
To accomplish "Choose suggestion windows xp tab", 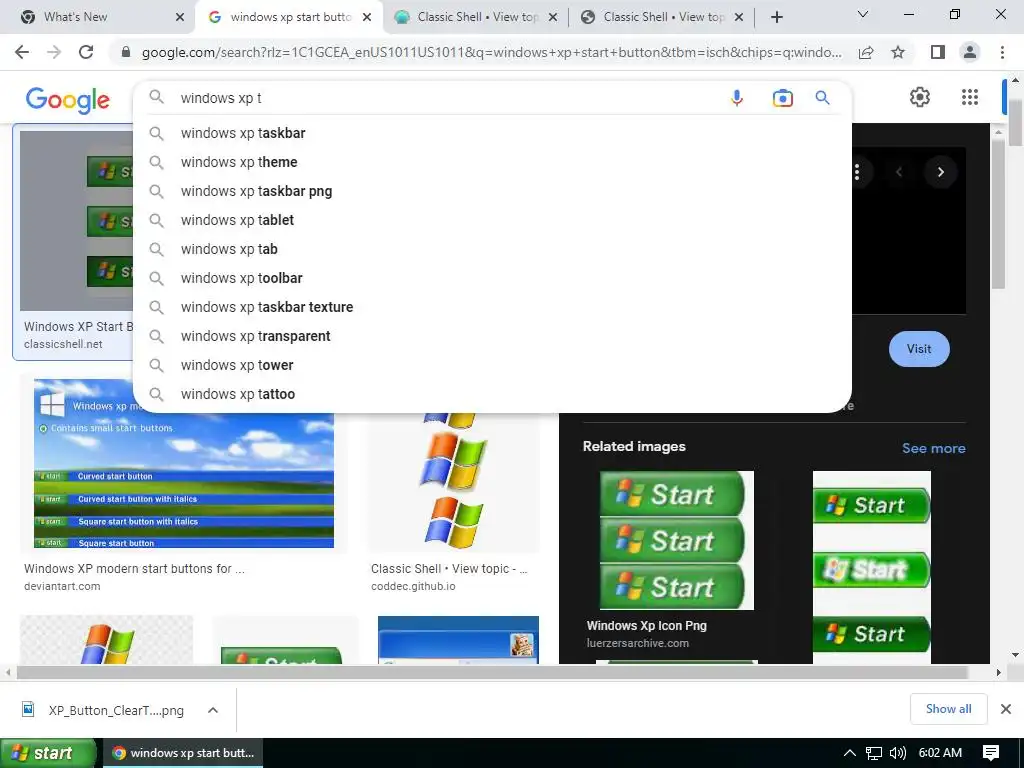I will point(492,249).
